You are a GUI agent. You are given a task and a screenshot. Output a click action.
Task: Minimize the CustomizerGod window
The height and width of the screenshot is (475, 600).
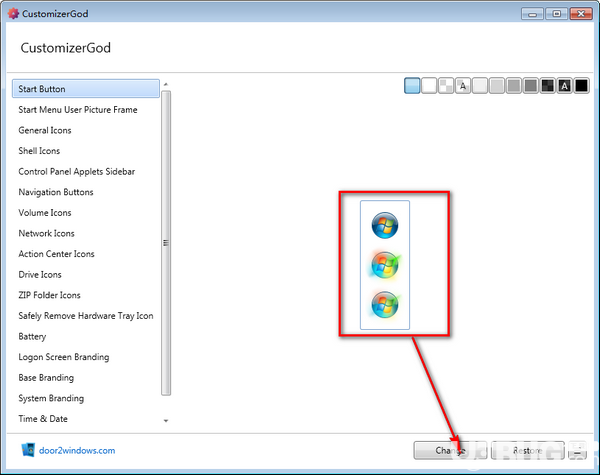[x=532, y=14]
